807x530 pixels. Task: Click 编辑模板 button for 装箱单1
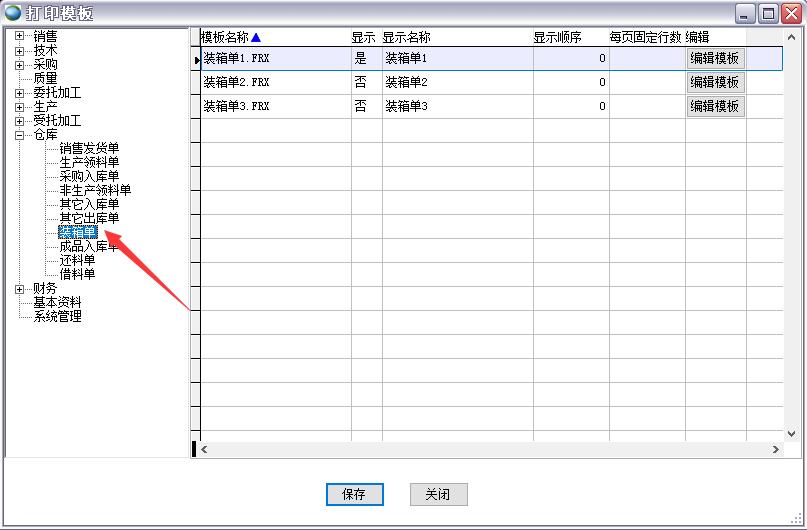[715, 59]
